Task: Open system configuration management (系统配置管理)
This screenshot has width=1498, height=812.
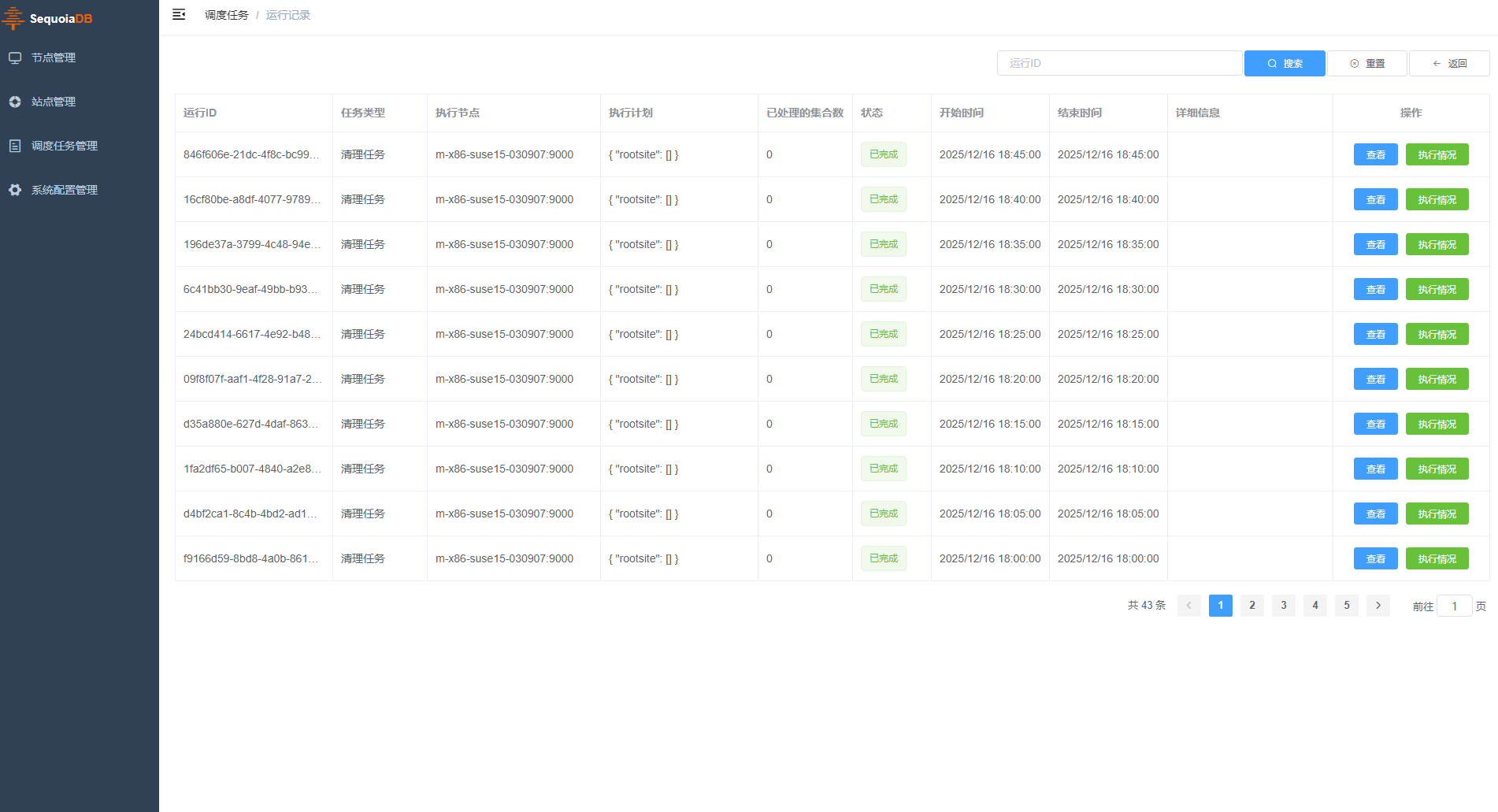Action: [x=65, y=190]
